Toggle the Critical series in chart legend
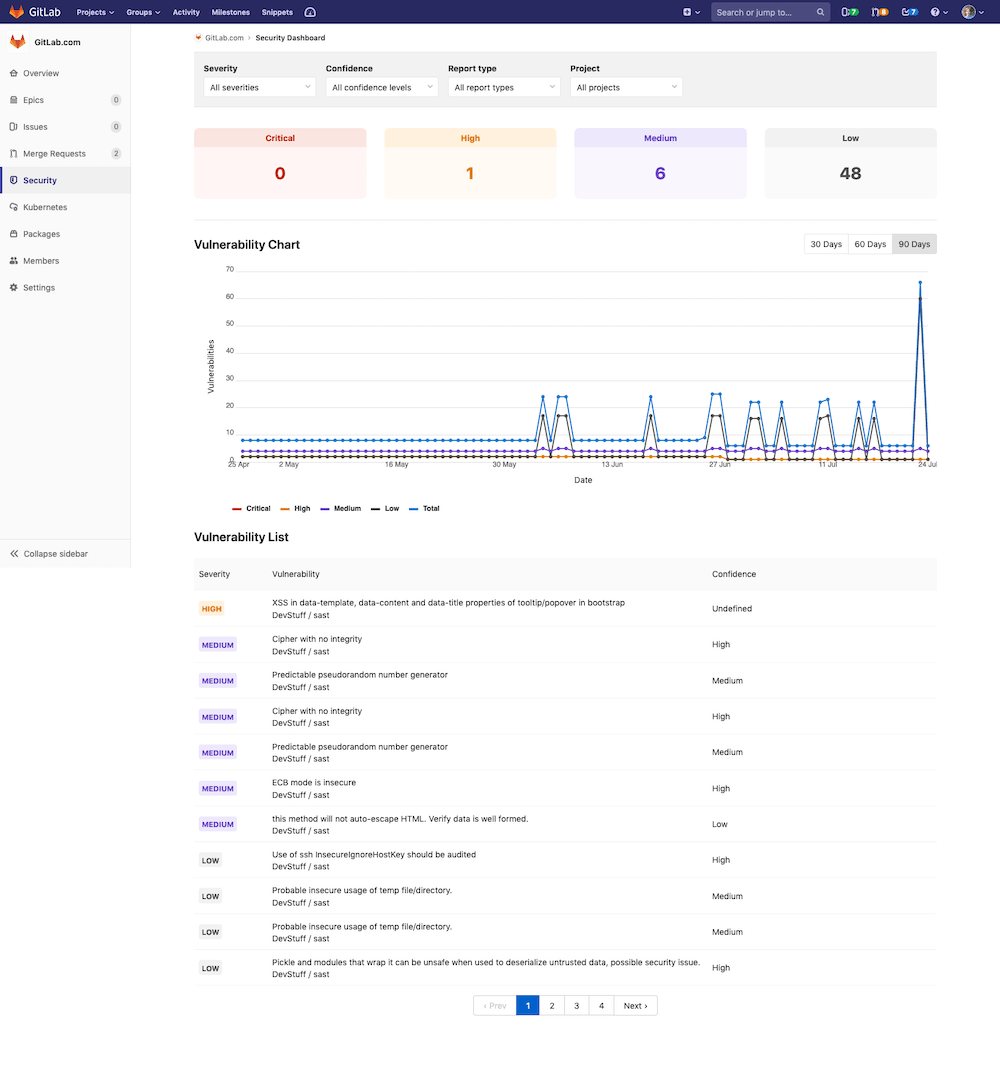1000x1085 pixels. (x=251, y=508)
